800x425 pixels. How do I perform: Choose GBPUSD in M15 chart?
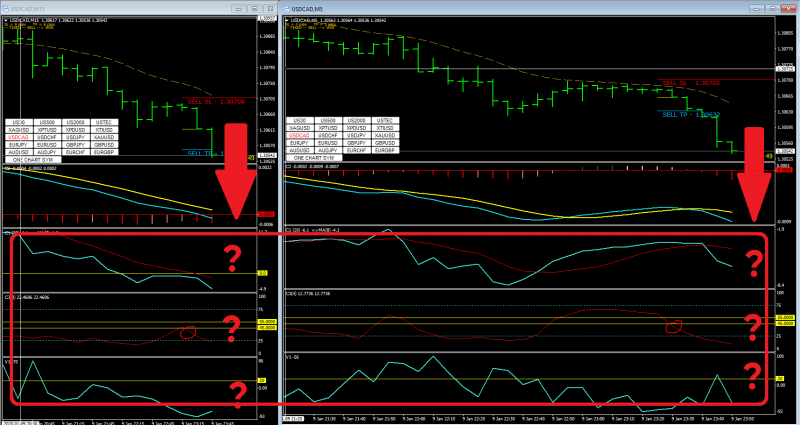[x=105, y=144]
